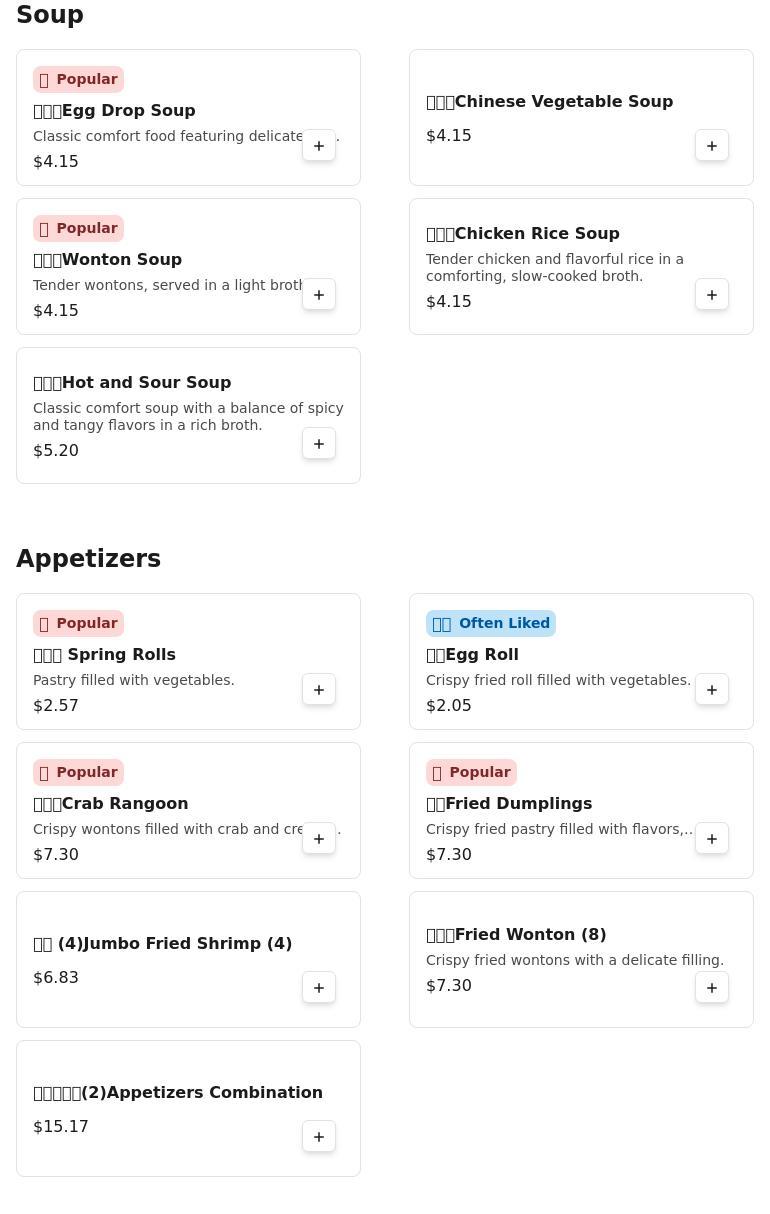This screenshot has width=770, height=1214.
Task: Add Fried Dumplings using plus button
Action: (712, 839)
